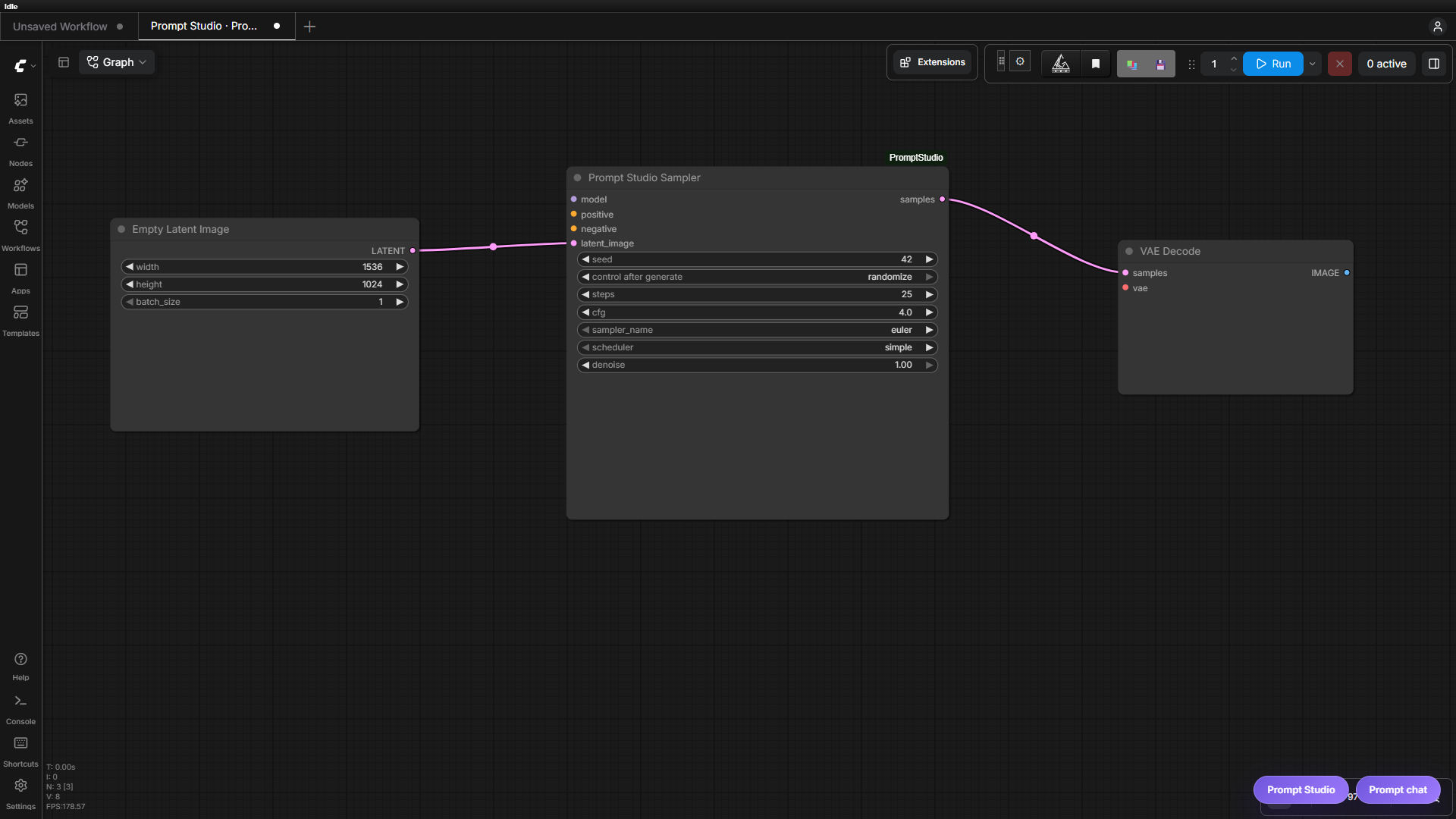Add a new workflow tab
Image resolution: width=1456 pixels, height=819 pixels.
point(309,27)
